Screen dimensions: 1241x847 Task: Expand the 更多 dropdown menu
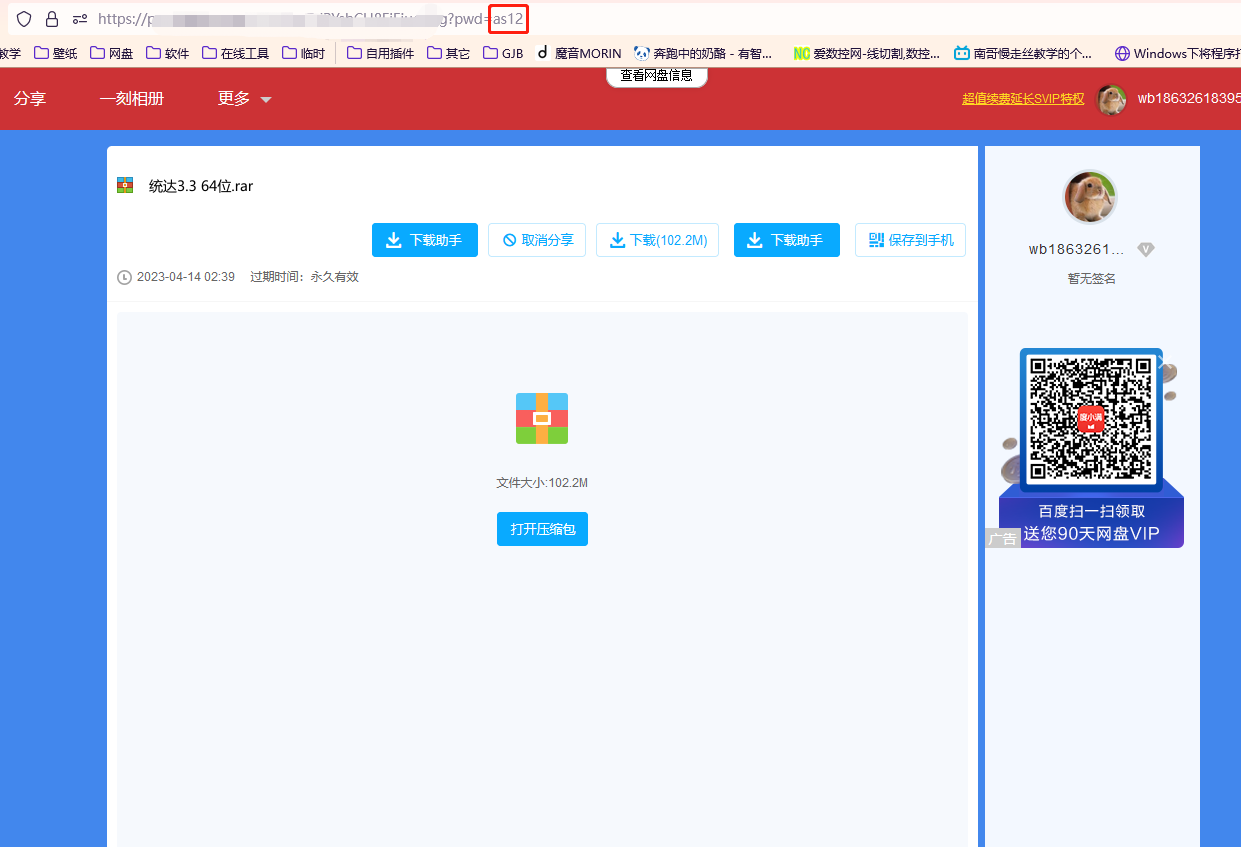245,99
